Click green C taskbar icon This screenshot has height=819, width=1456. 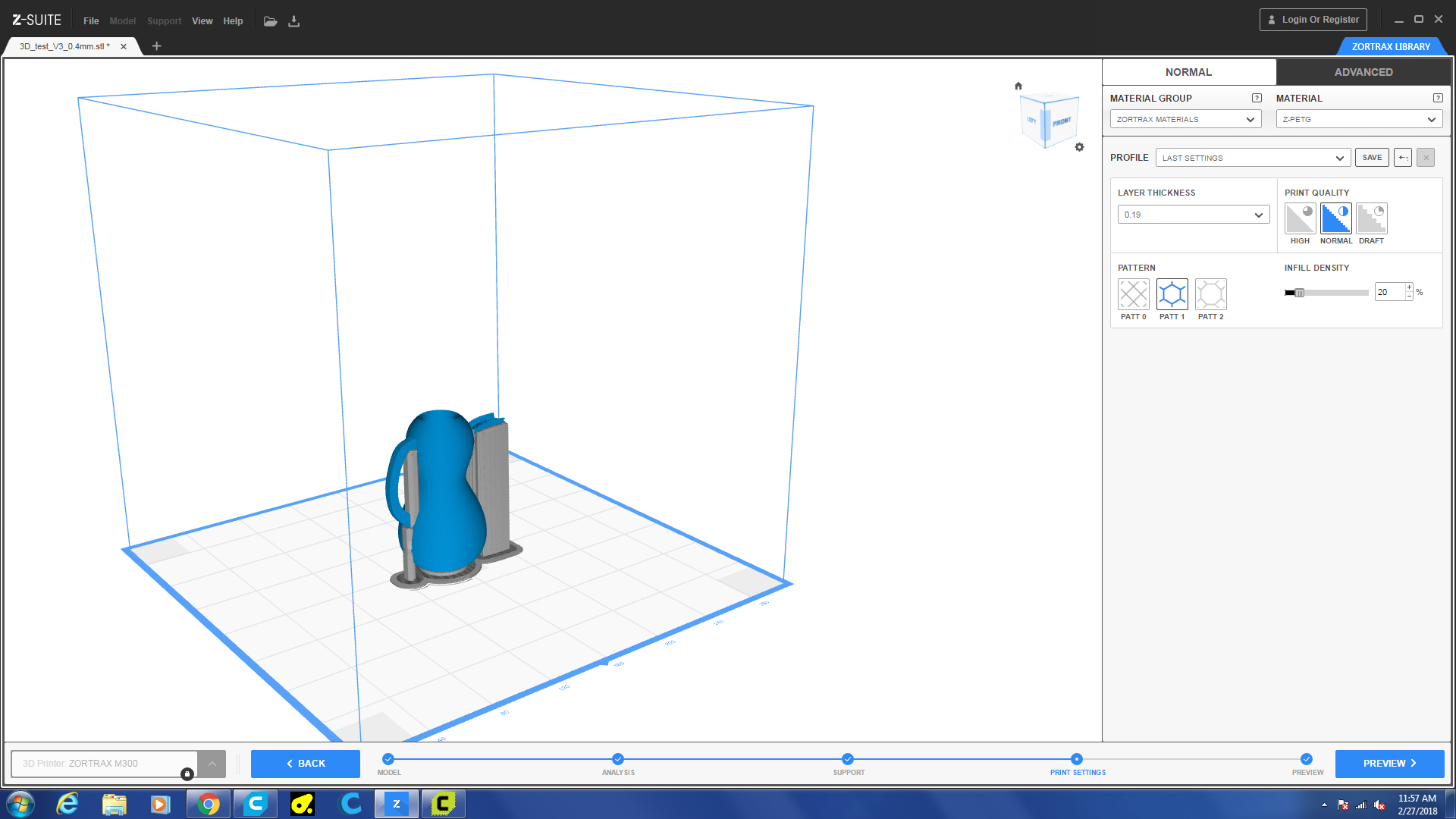(443, 804)
